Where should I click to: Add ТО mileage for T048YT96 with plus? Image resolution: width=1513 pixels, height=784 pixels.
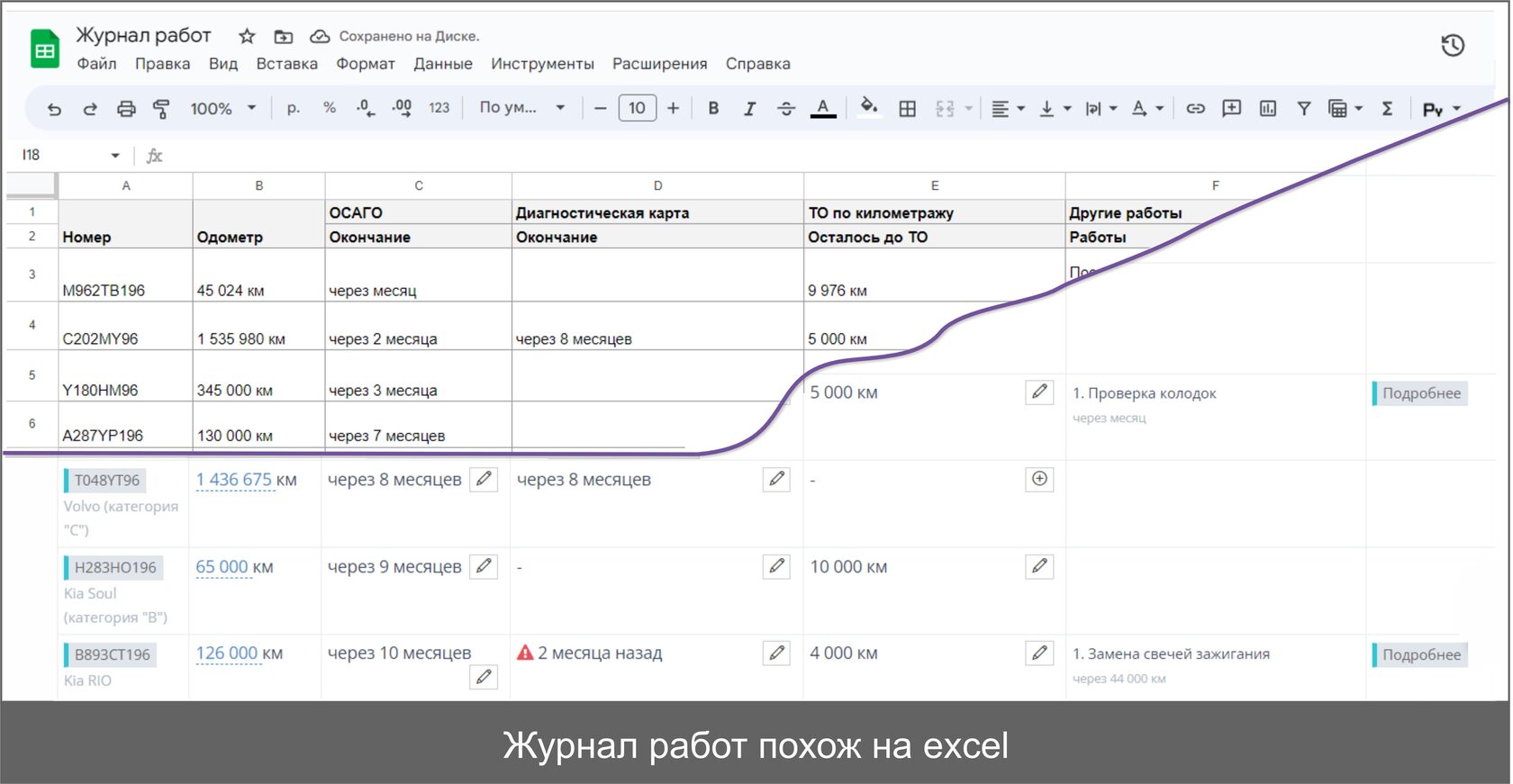(x=1039, y=479)
